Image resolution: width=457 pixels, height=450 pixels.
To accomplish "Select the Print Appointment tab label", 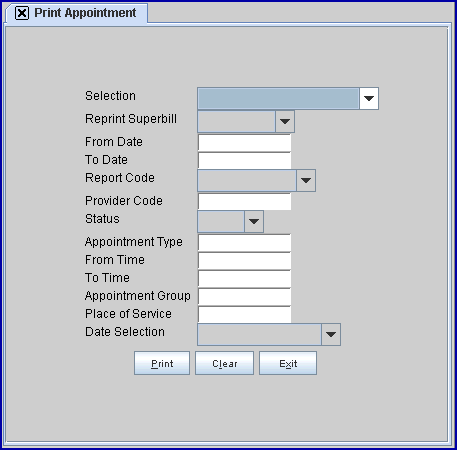I will click(85, 13).
